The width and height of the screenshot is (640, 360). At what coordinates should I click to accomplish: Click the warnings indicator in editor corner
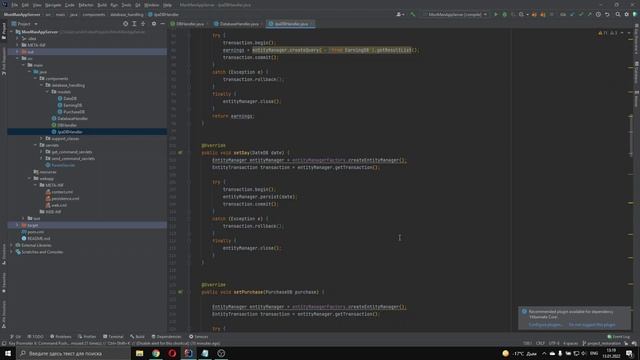pos(608,33)
